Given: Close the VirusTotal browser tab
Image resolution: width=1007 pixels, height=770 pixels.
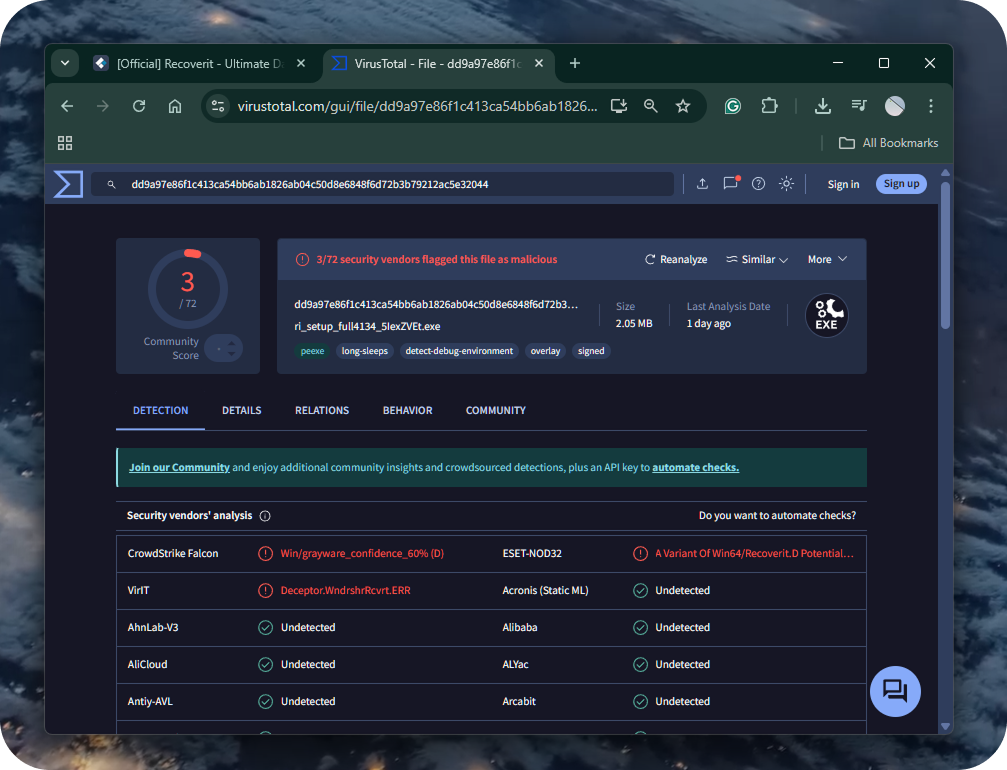Looking at the screenshot, I should [x=539, y=63].
